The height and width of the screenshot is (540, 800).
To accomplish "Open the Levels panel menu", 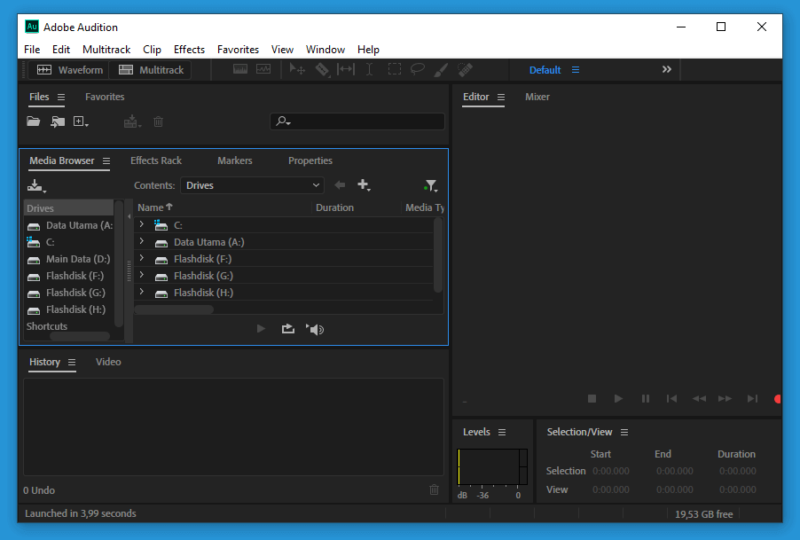I will pos(502,432).
